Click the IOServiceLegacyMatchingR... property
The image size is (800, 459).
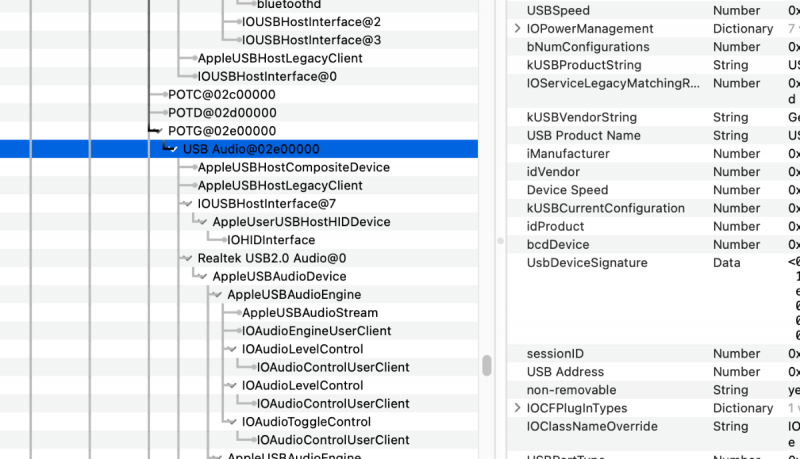click(613, 83)
